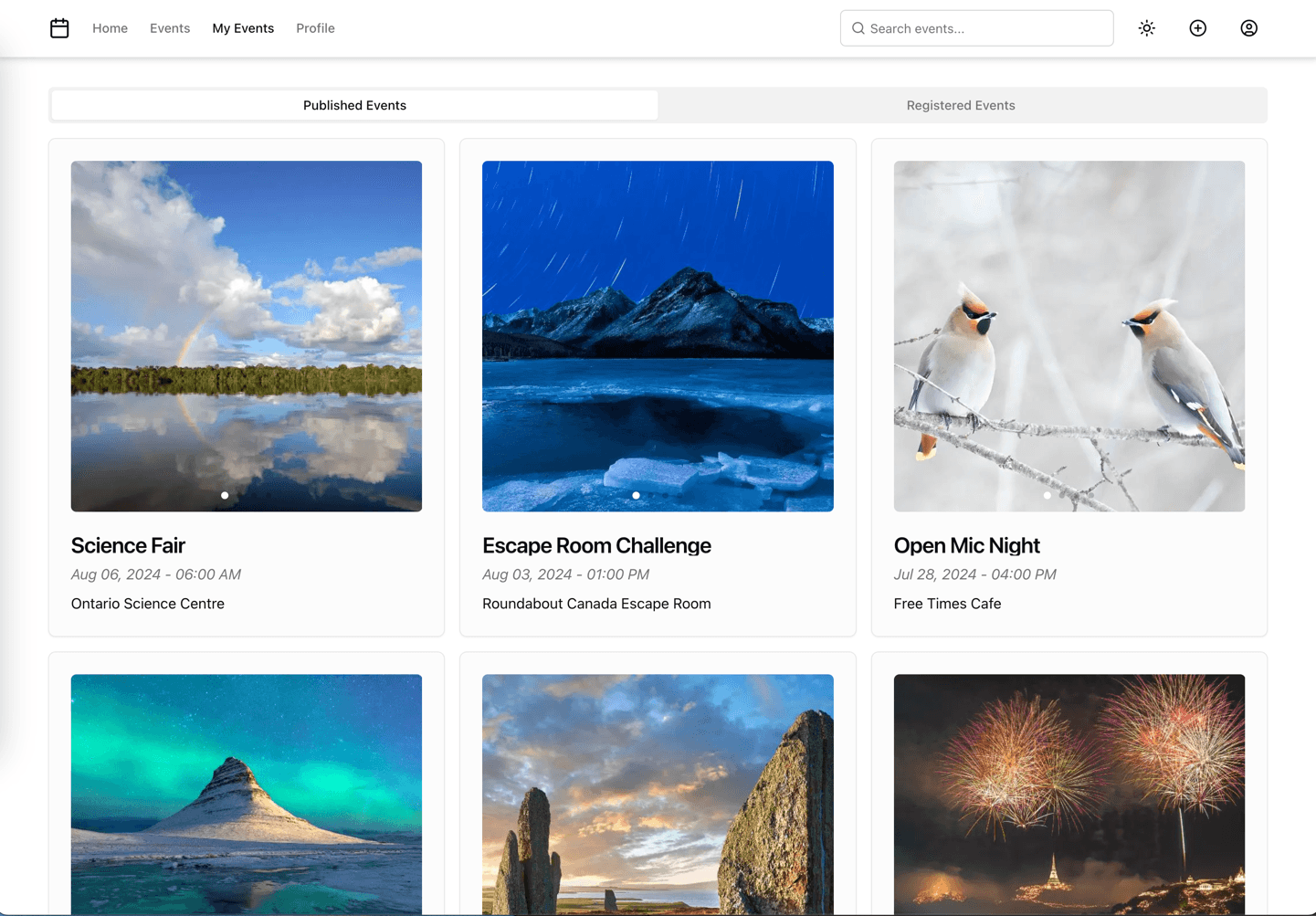Click the Escape Room Challenge title
The image size is (1316, 916).
point(596,545)
